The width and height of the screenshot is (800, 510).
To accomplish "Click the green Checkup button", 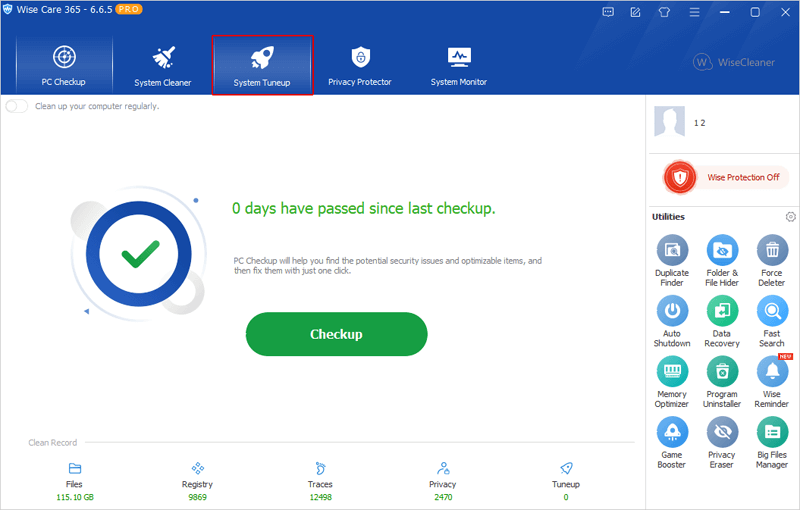I will pos(336,334).
